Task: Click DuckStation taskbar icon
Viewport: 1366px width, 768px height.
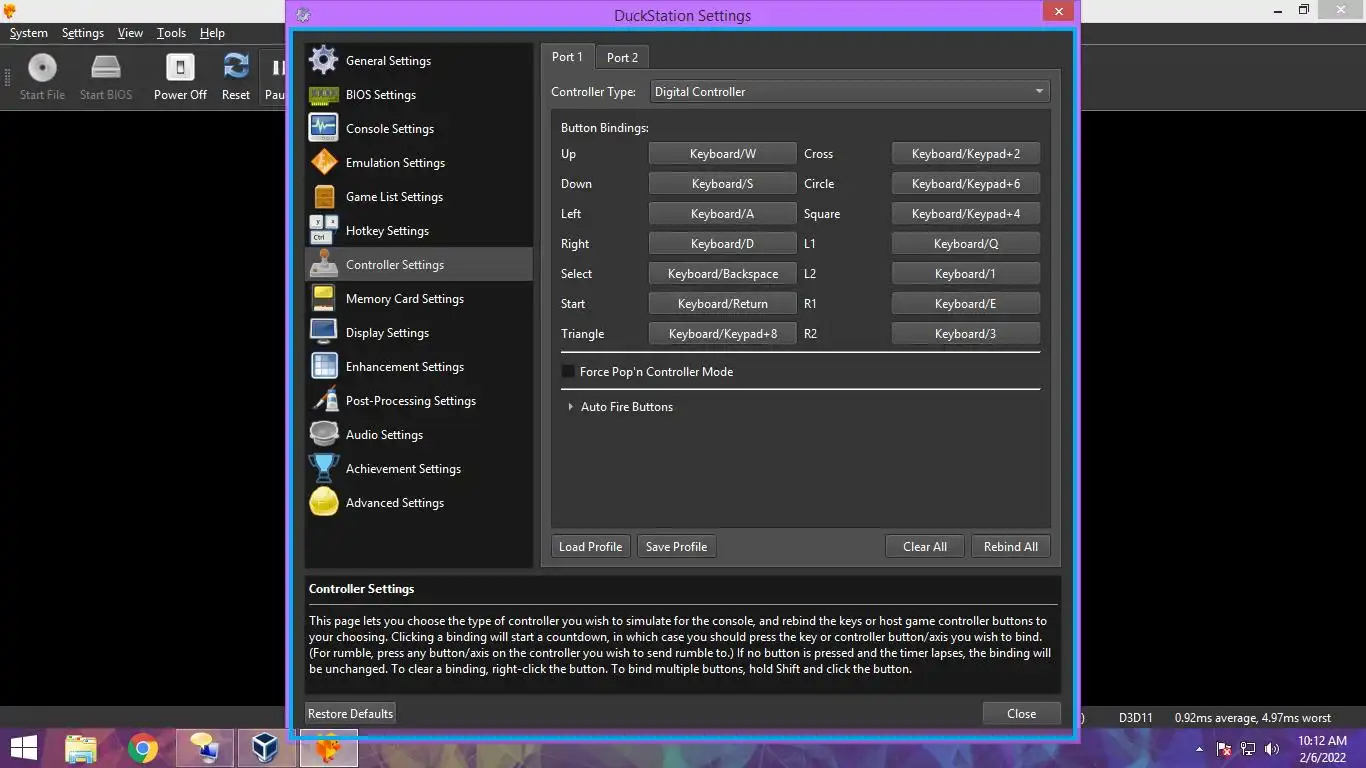Action: pyautogui.click(x=328, y=748)
